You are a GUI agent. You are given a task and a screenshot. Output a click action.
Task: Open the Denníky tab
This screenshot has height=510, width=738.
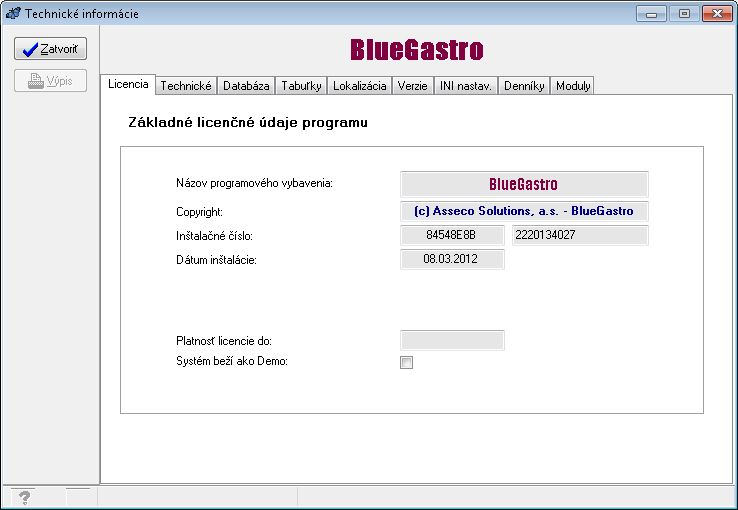pos(524,86)
